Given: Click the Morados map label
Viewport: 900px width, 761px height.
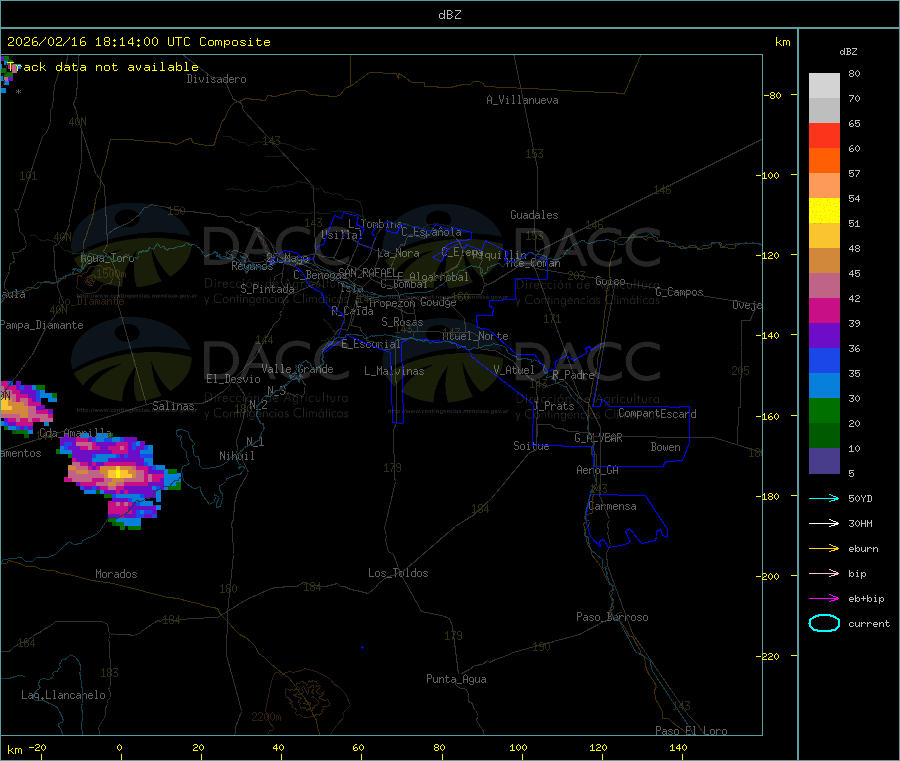Looking at the screenshot, I should (x=117, y=574).
